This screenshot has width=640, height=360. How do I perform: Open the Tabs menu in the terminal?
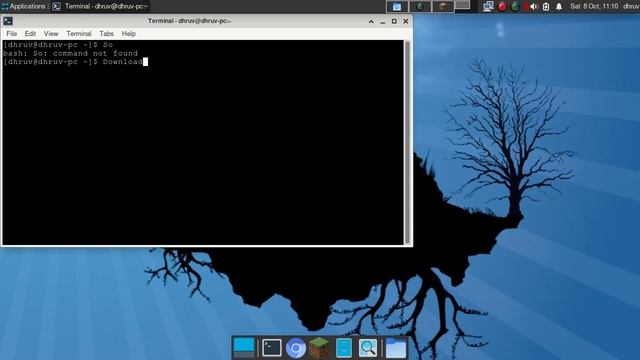(107, 34)
